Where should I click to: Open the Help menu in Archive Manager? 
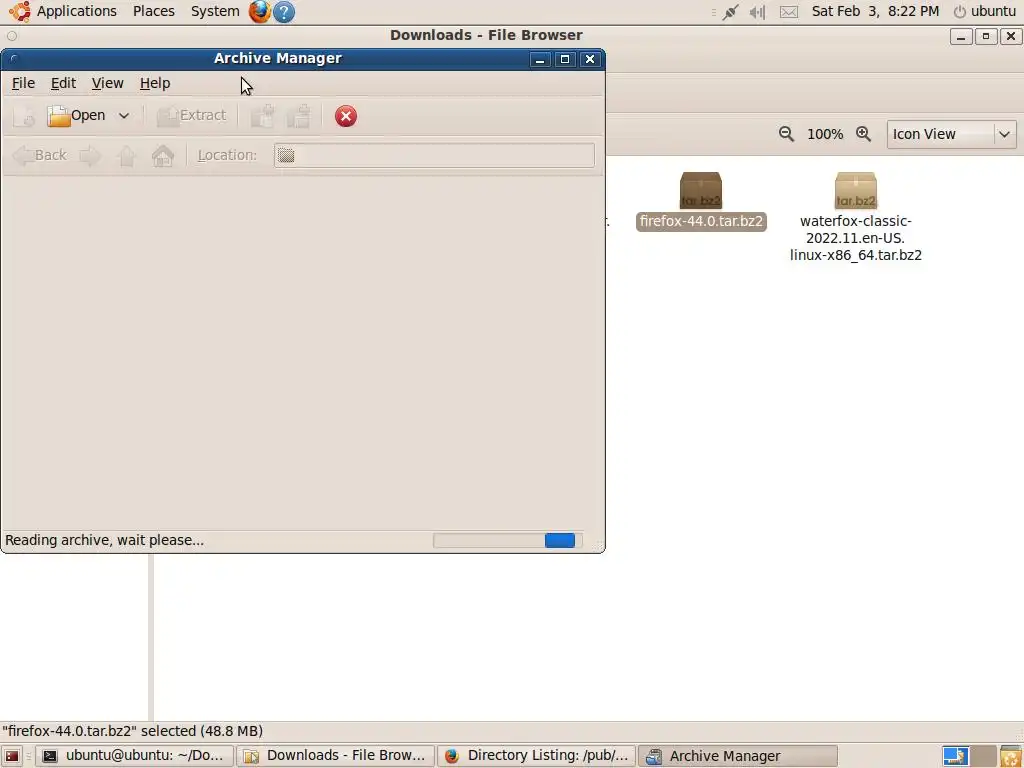pyautogui.click(x=155, y=83)
